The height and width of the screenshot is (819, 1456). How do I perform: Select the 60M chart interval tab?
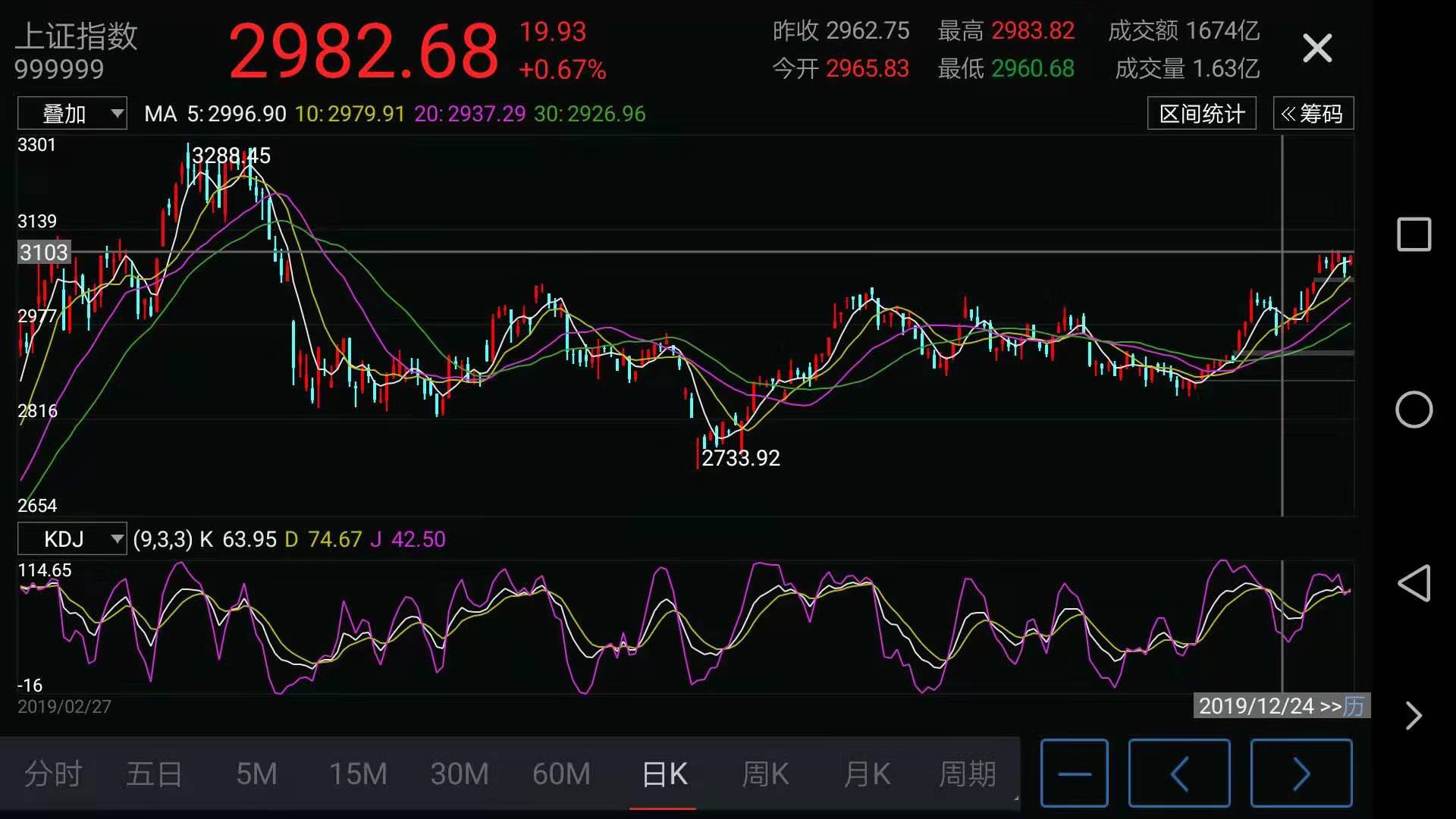click(560, 774)
